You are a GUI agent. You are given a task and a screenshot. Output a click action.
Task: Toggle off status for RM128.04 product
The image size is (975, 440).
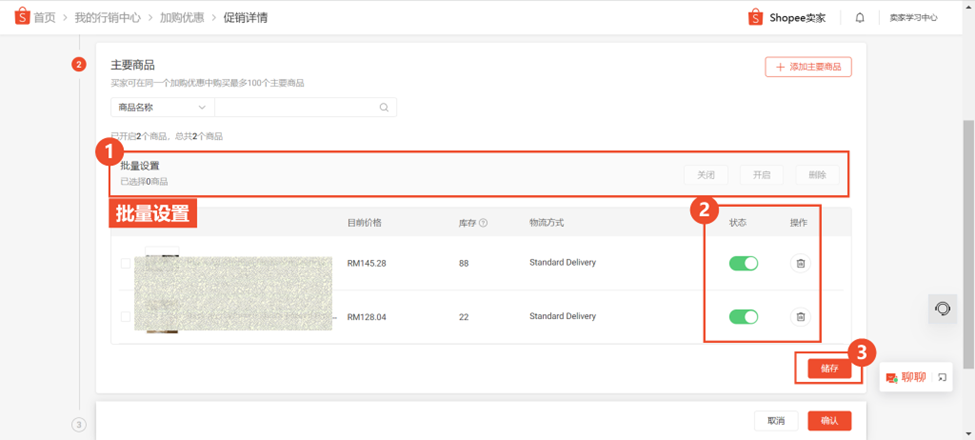743,317
